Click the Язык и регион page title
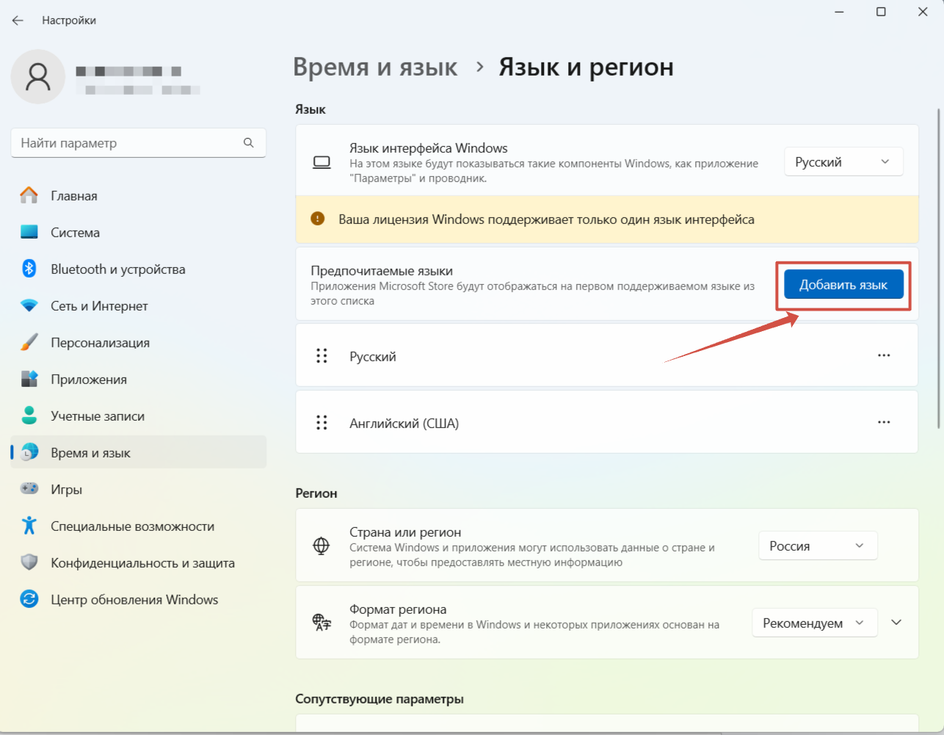Screen dimensions: 944x735 point(586,67)
